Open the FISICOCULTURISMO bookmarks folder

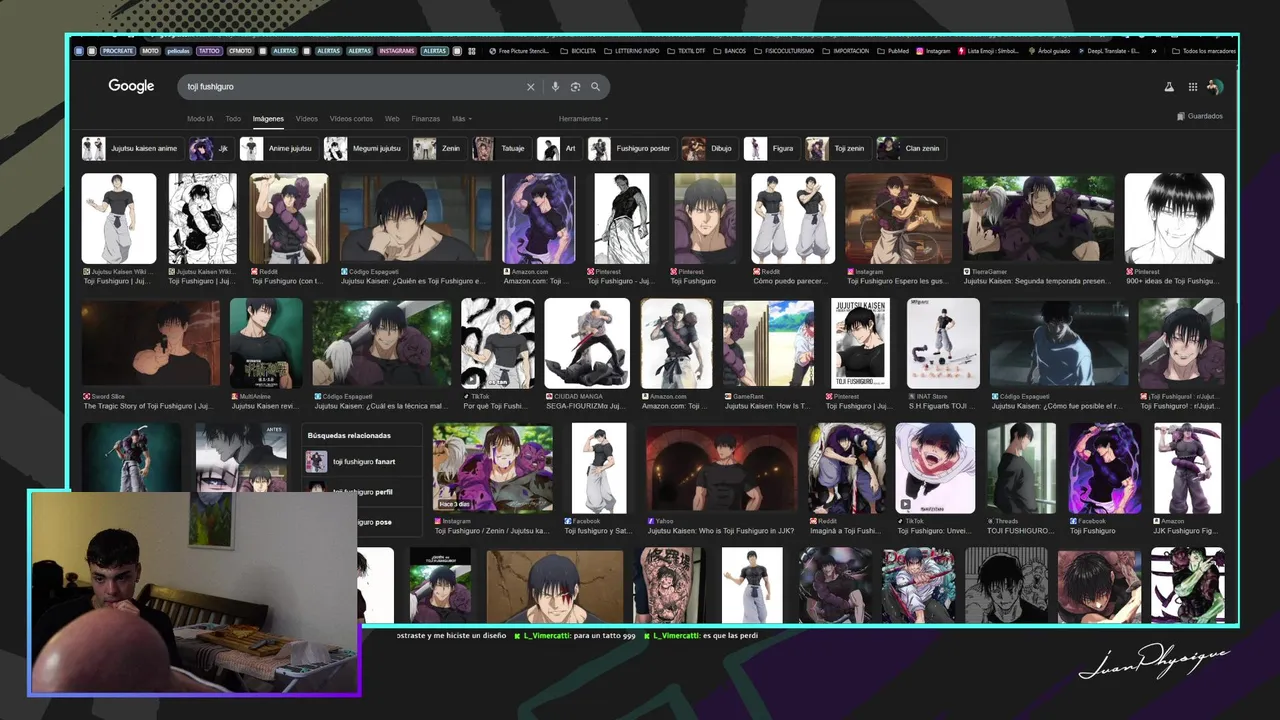(785, 51)
